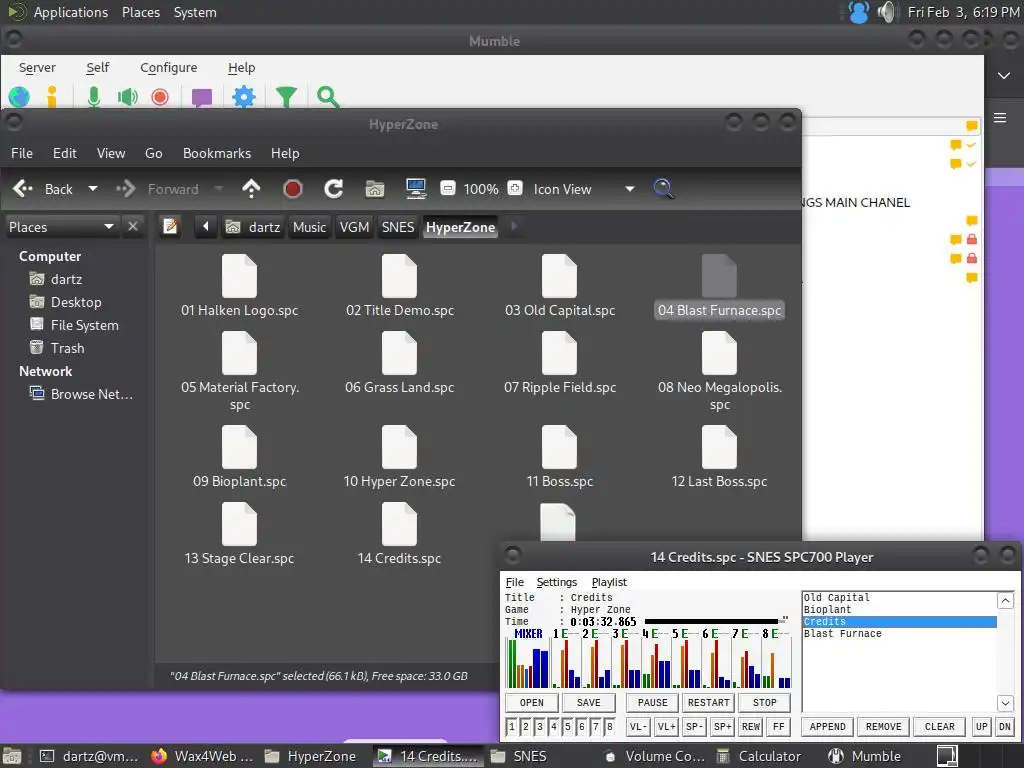Viewport: 1024px width, 768px height.
Task: Open Mumble Configure menu
Action: coord(168,67)
